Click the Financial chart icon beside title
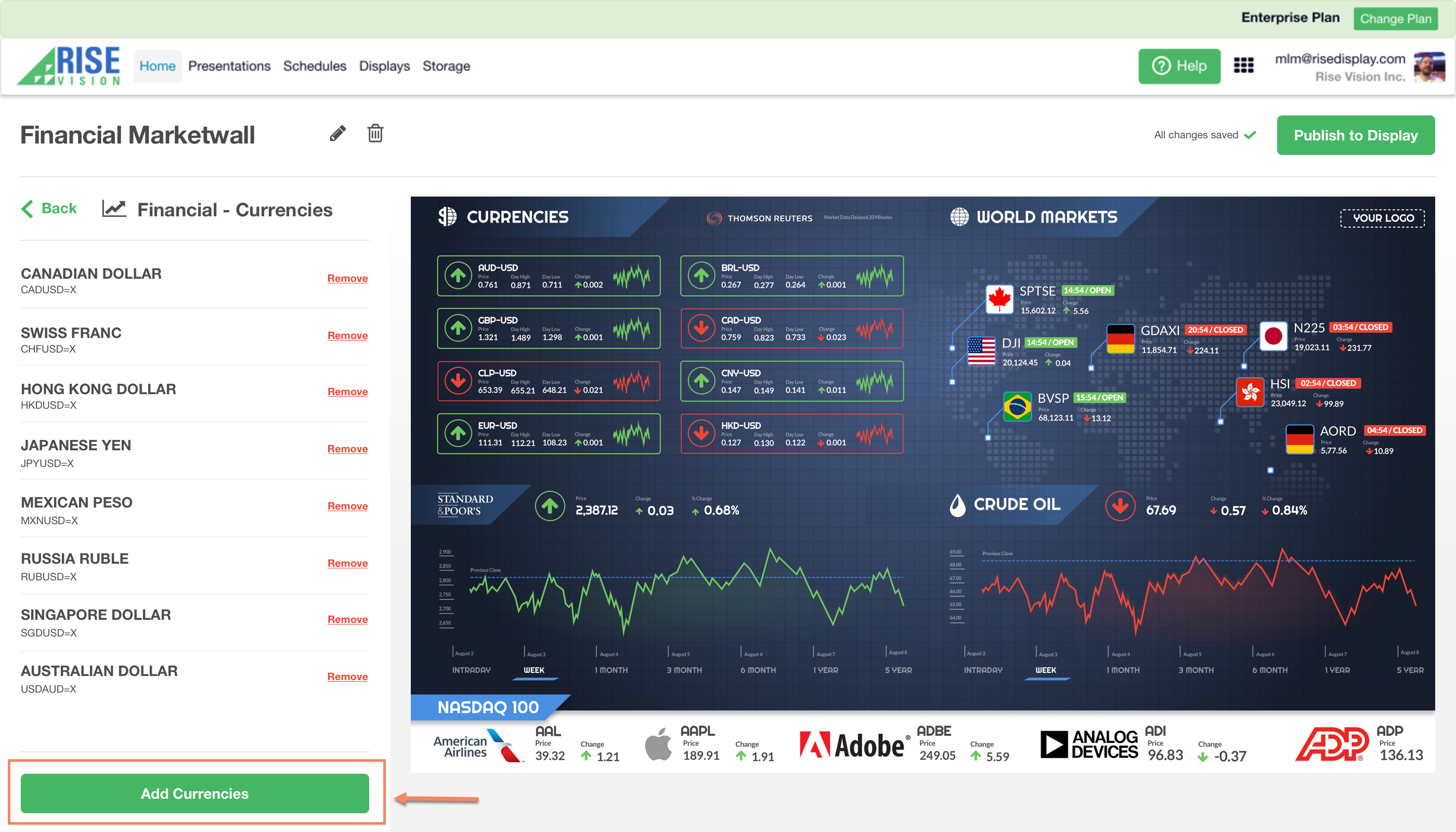 pos(114,209)
